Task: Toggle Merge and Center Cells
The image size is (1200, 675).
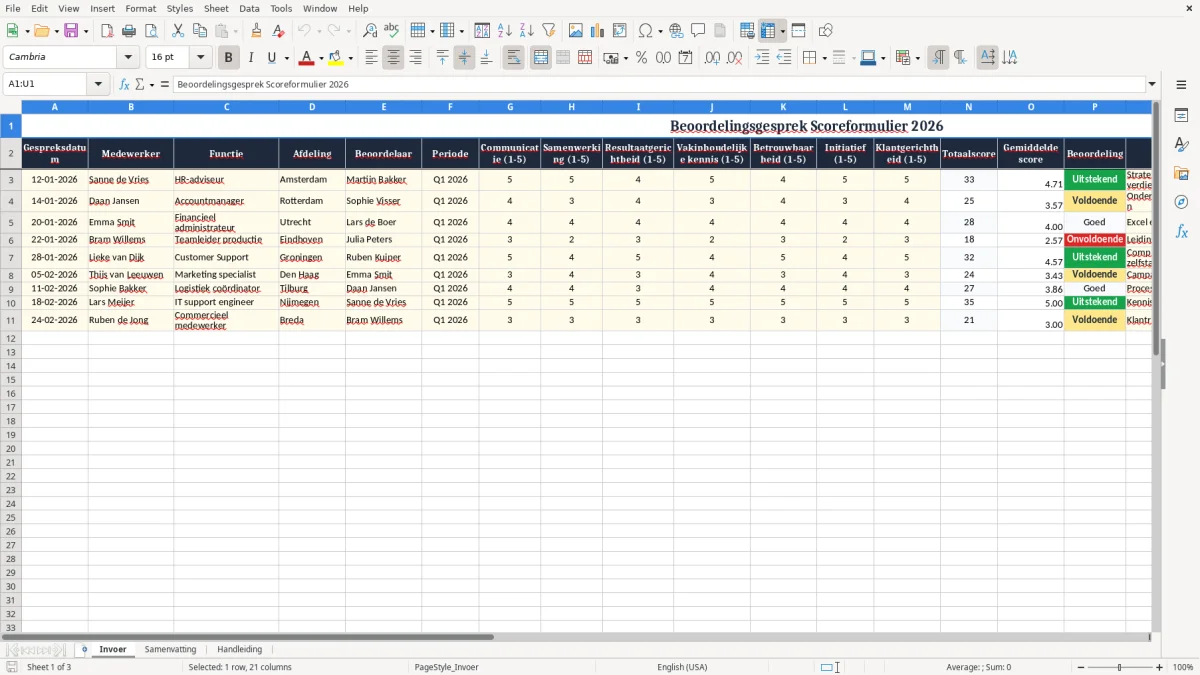Action: pos(541,58)
